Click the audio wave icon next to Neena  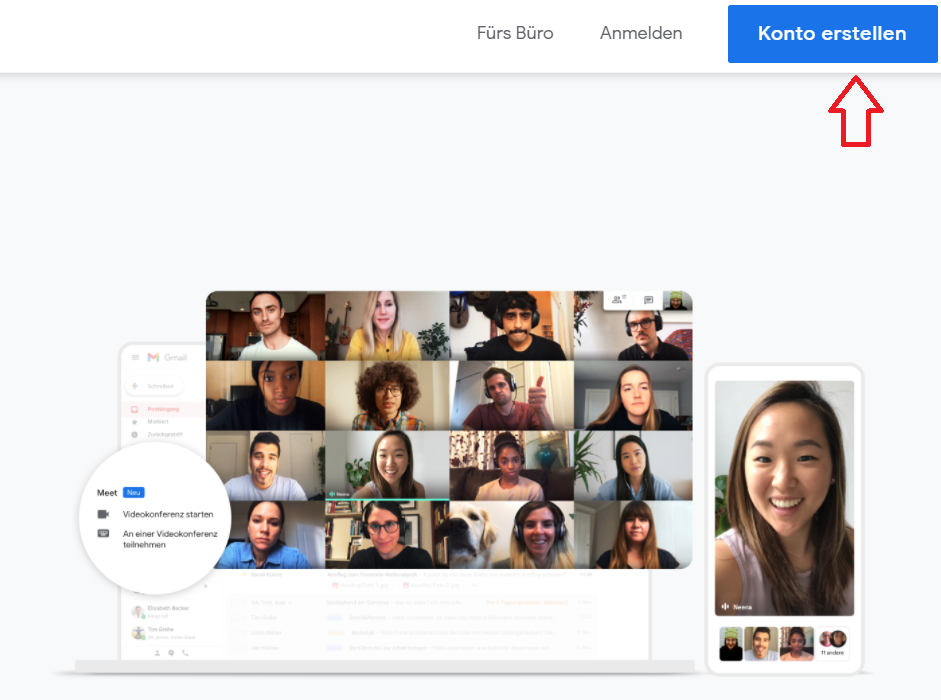[x=725, y=606]
